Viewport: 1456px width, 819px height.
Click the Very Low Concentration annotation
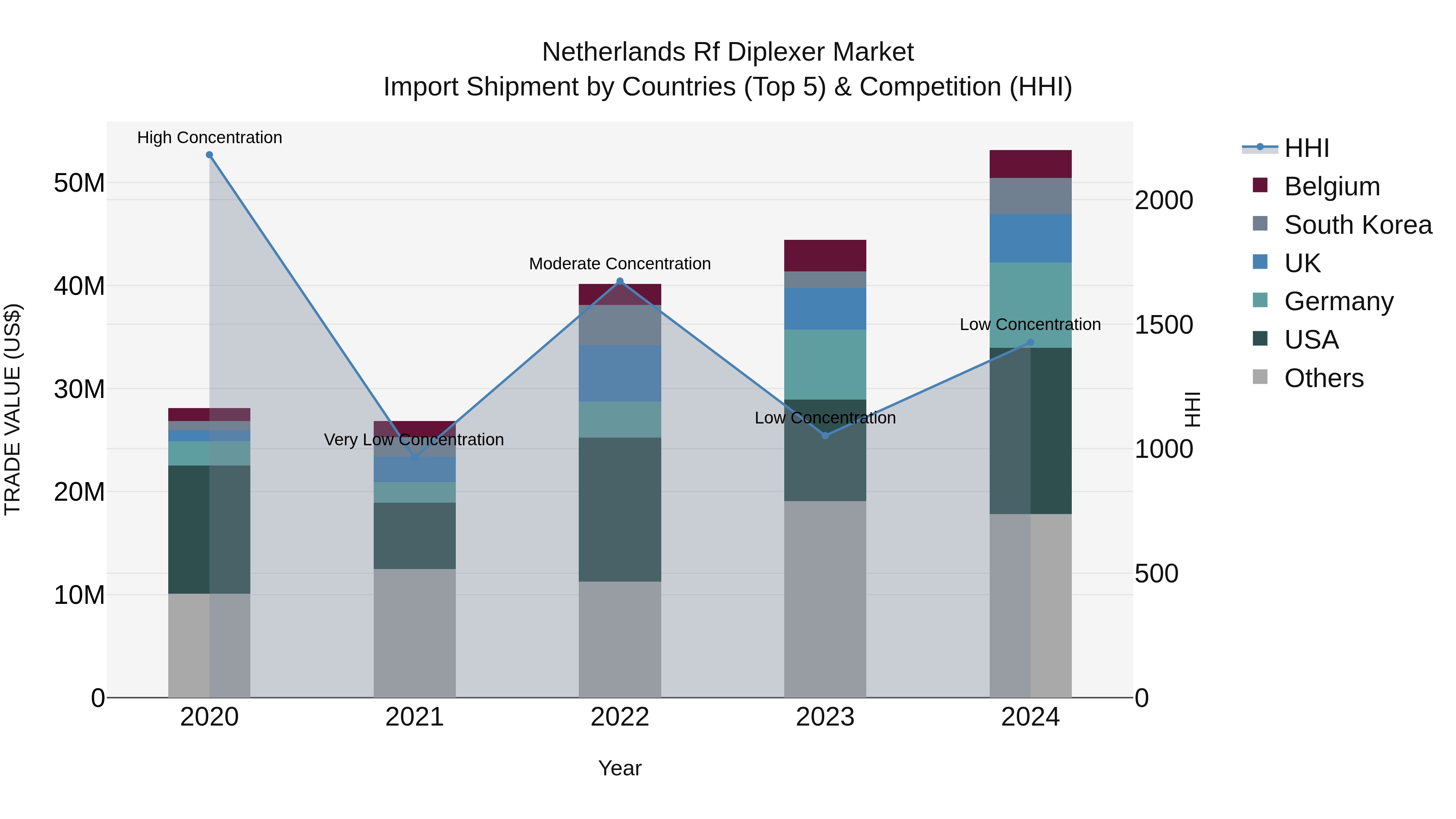[414, 439]
